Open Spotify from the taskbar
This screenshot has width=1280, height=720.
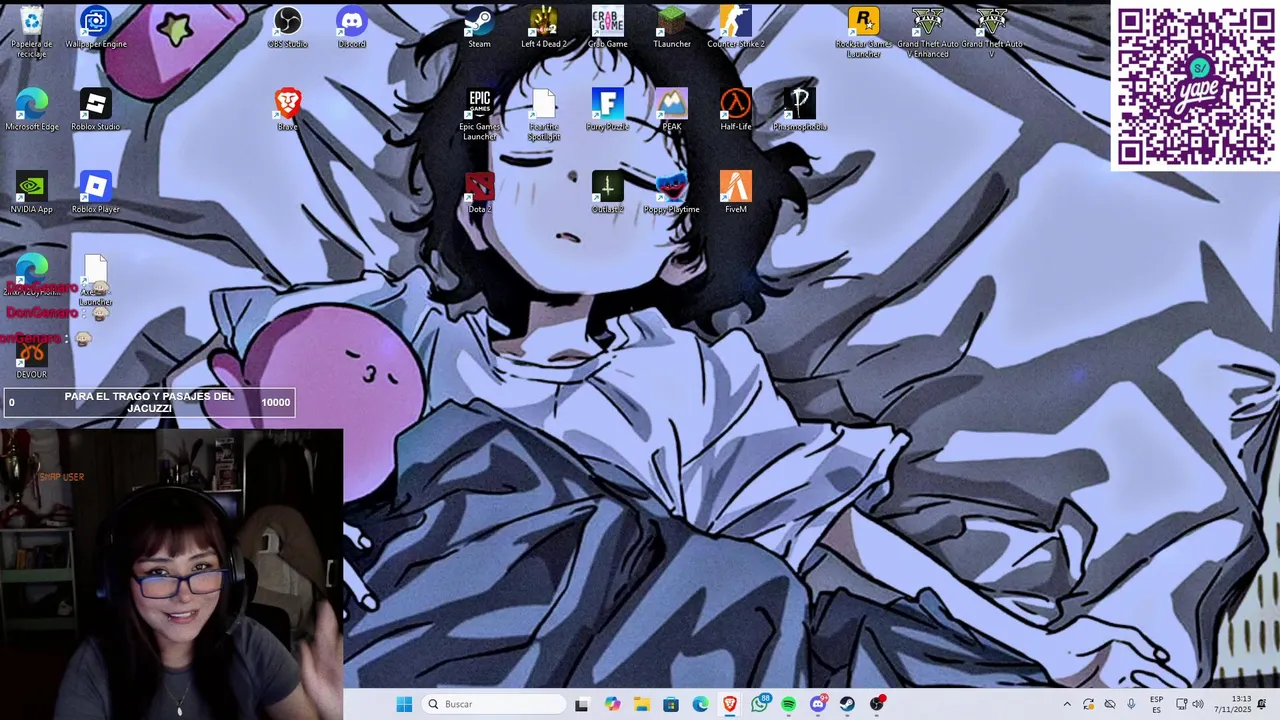789,704
